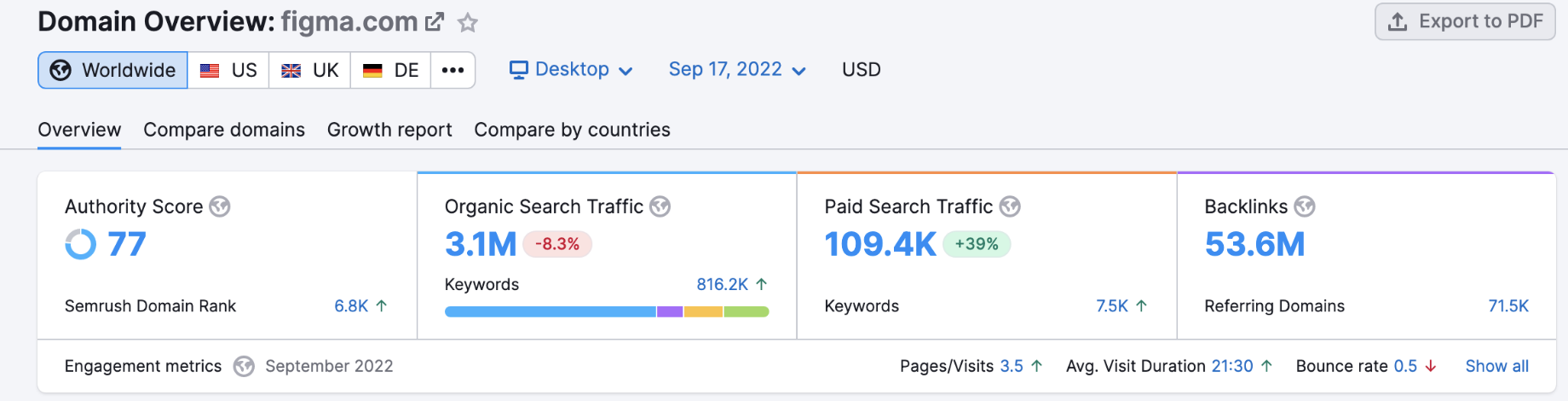The image size is (1568, 401).
Task: Click globe icon beside Paid Search Traffic
Action: click(x=1010, y=206)
